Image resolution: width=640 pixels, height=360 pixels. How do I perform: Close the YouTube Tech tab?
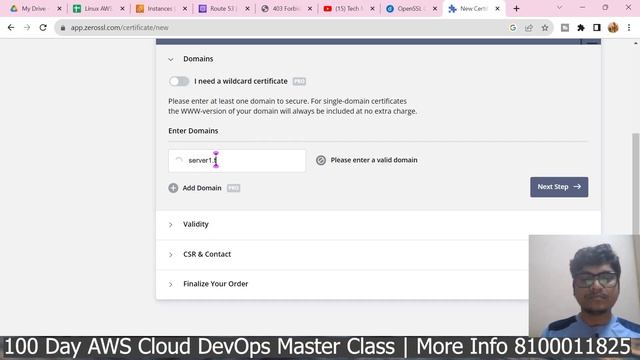[x=372, y=9]
